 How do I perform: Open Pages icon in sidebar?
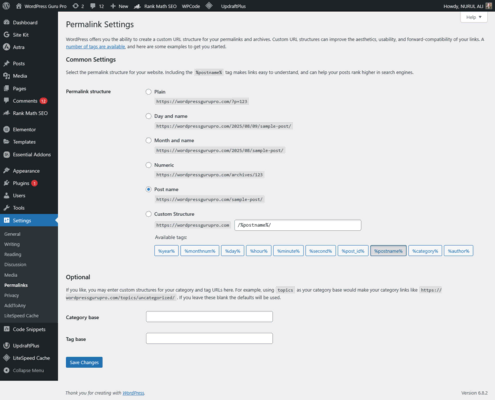coord(6,88)
